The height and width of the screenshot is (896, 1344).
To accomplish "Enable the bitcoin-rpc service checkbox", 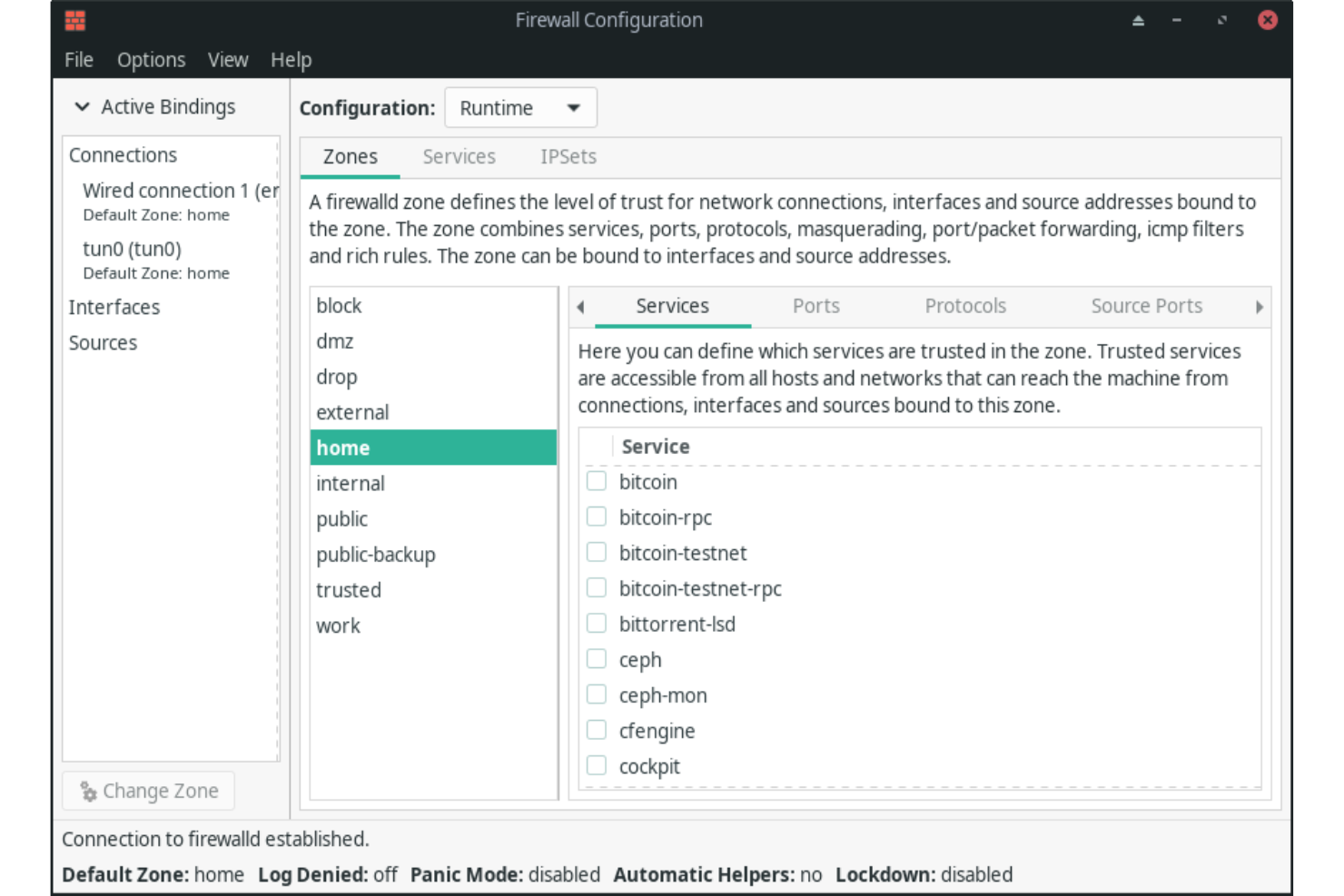I will point(597,517).
